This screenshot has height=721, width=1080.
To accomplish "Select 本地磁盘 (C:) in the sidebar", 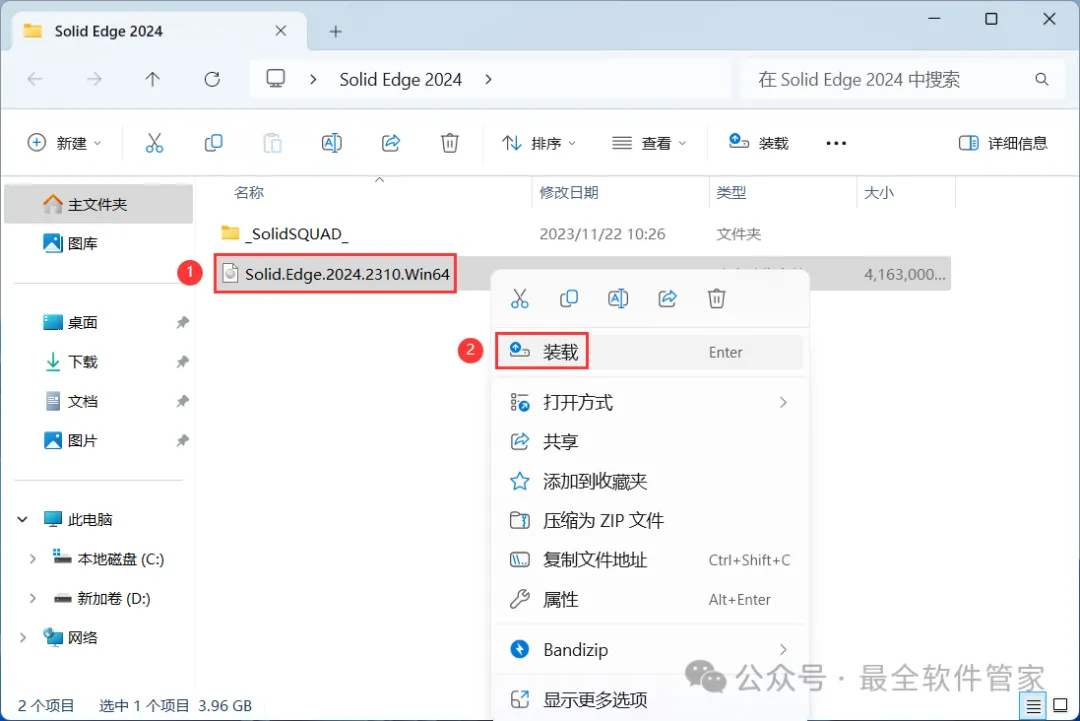I will 109,558.
